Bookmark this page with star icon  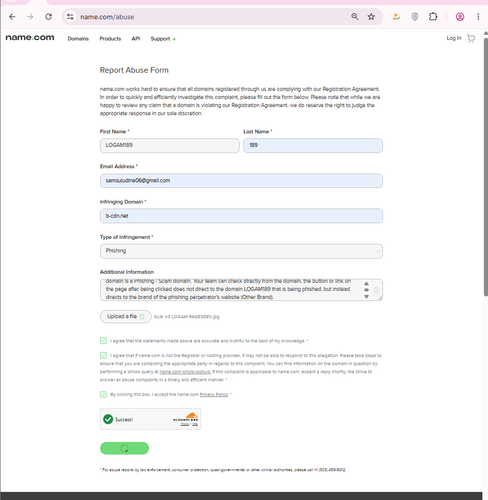click(x=371, y=17)
